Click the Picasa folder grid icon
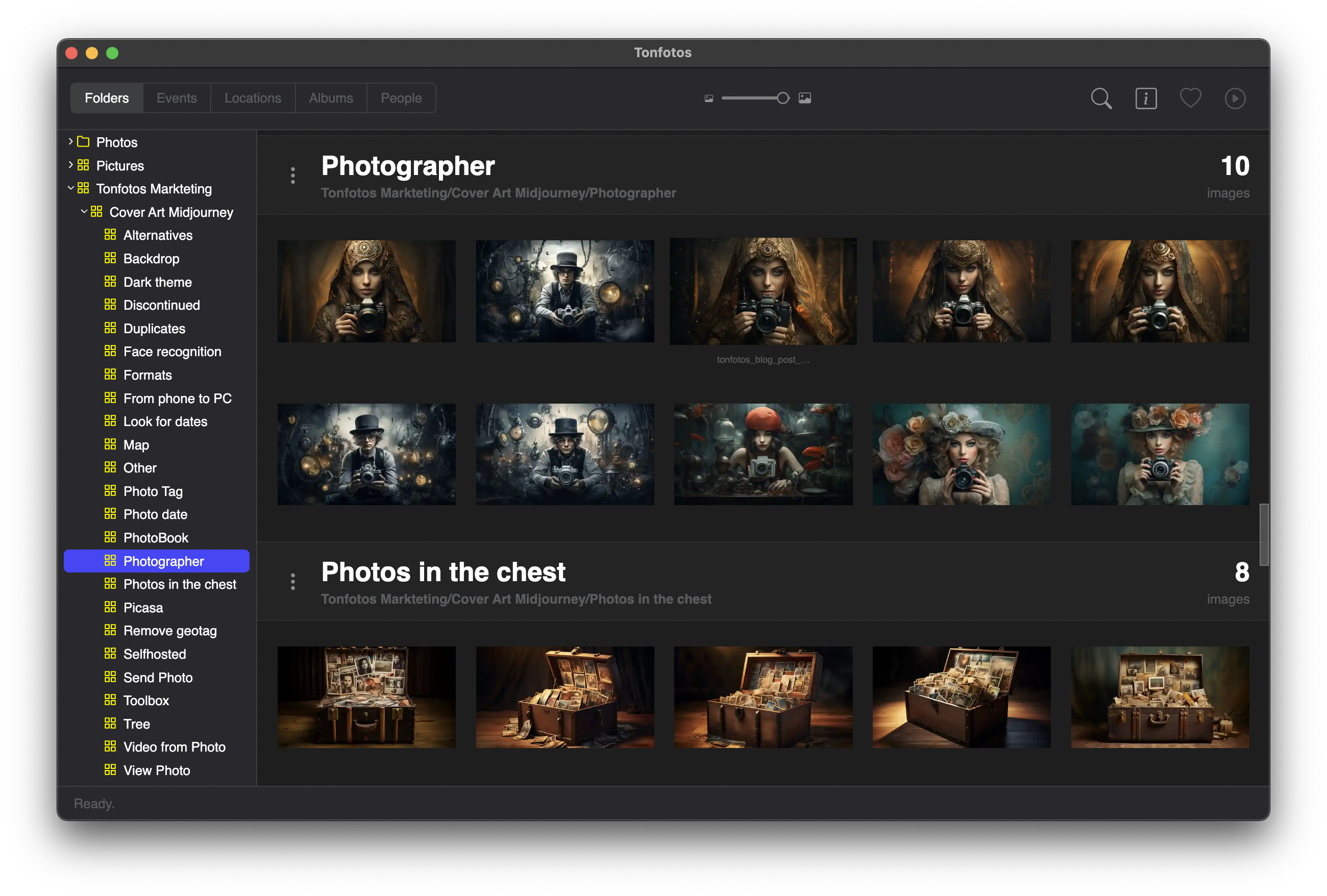1327x896 pixels. pyautogui.click(x=110, y=607)
